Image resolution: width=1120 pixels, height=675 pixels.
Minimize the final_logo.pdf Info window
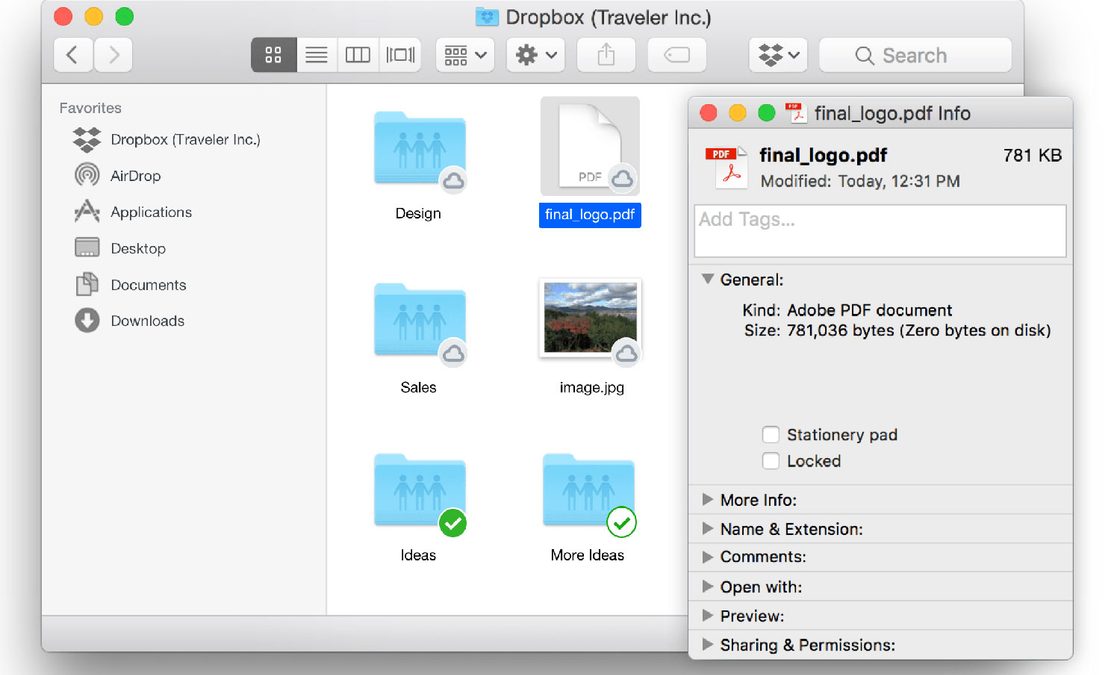[737, 113]
